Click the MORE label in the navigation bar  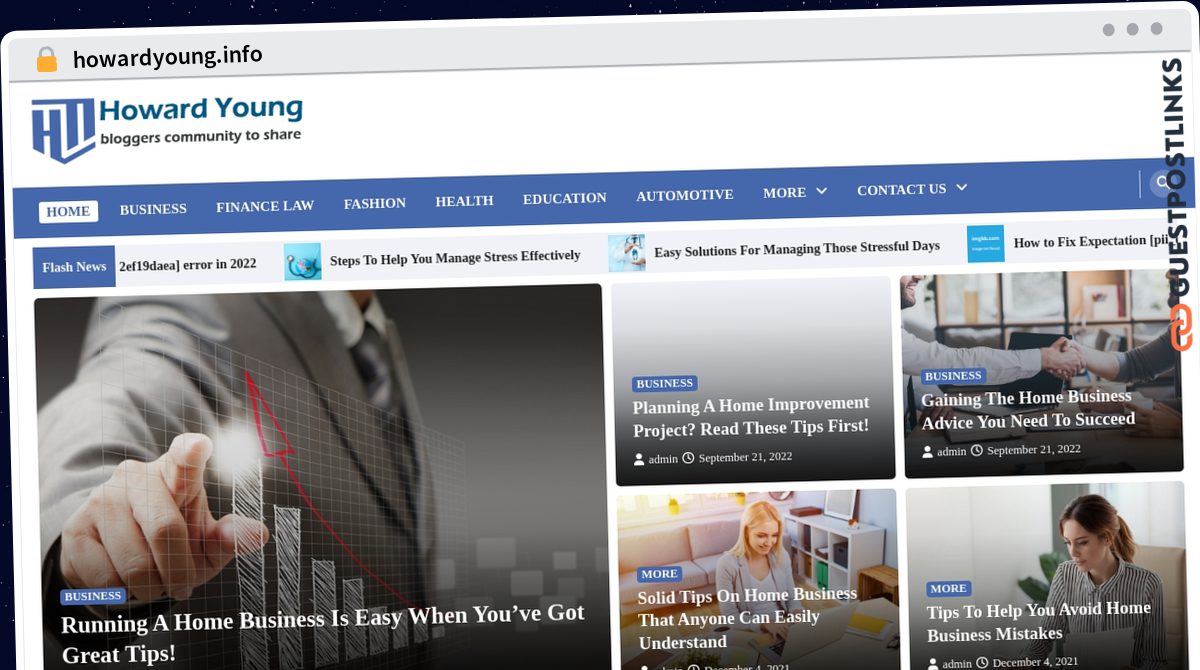coord(784,192)
